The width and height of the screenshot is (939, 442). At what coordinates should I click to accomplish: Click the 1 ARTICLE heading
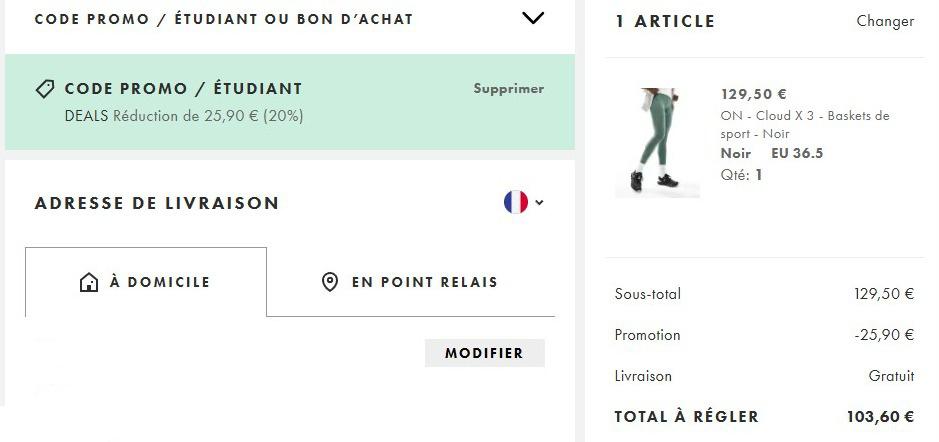coord(665,22)
